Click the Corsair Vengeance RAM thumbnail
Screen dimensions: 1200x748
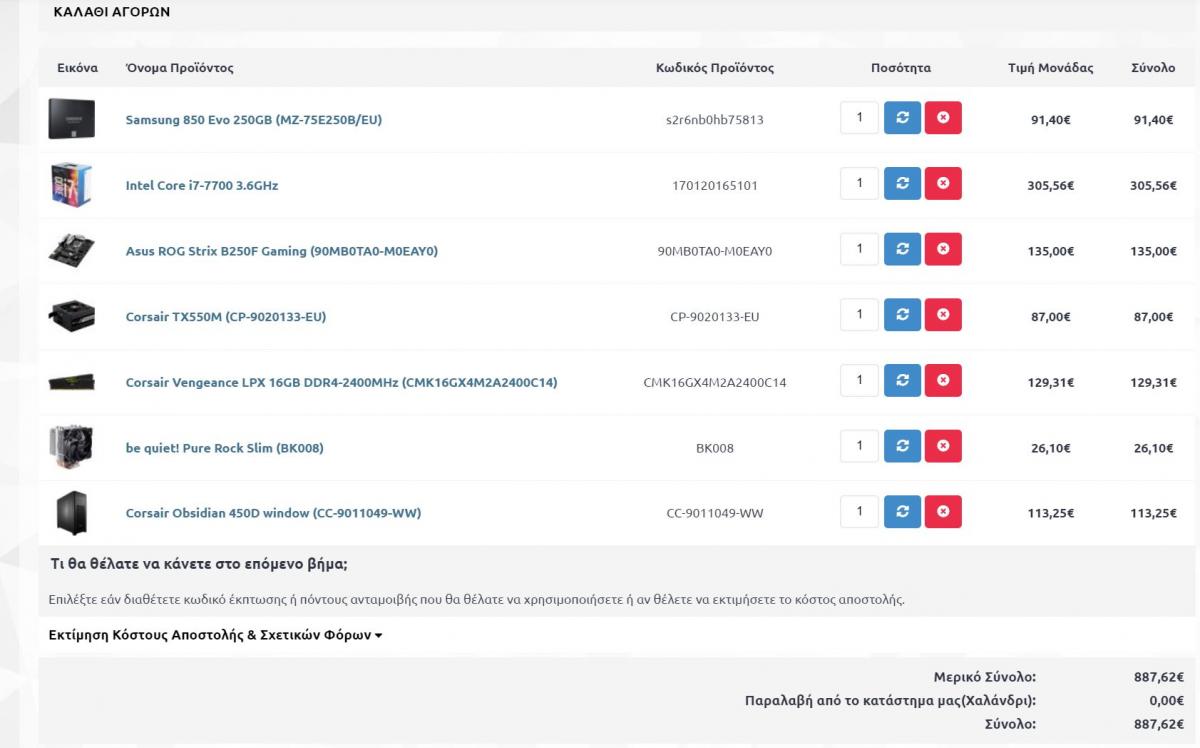(x=72, y=382)
